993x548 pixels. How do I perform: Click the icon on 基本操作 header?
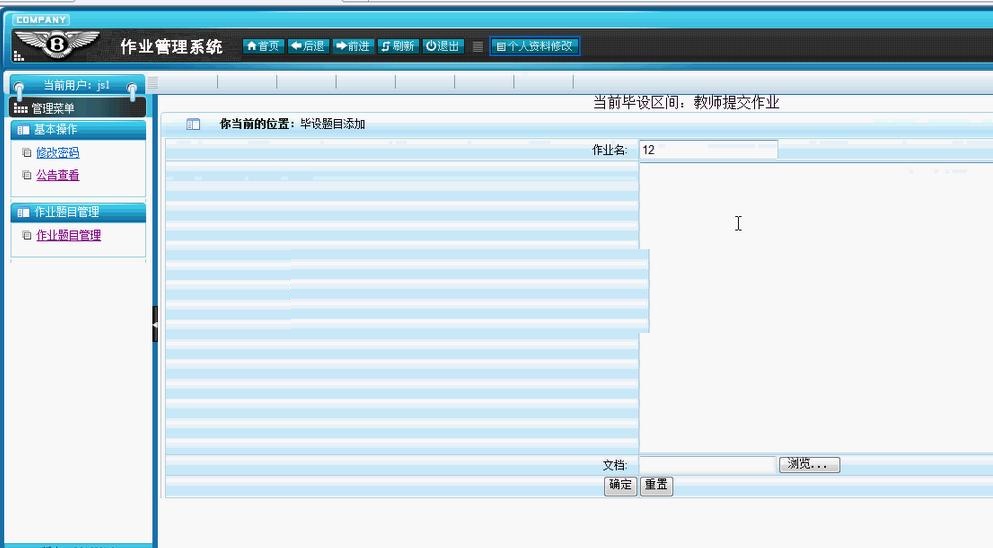pyautogui.click(x=23, y=130)
